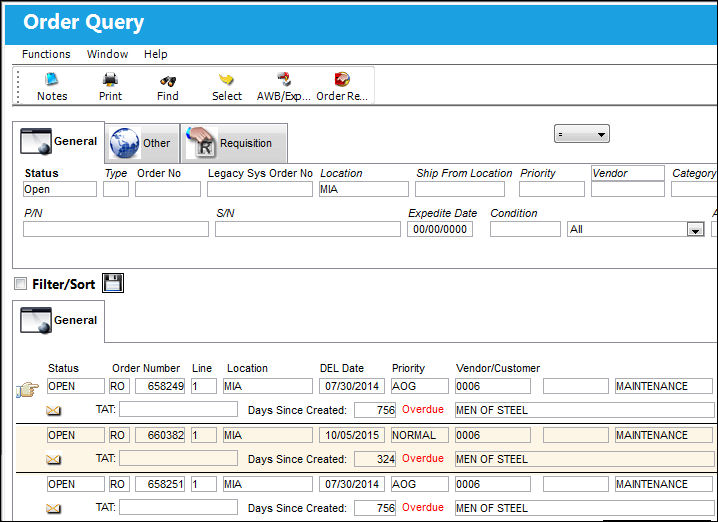718x522 pixels.
Task: Click the Vendor query input field
Action: [x=627, y=189]
